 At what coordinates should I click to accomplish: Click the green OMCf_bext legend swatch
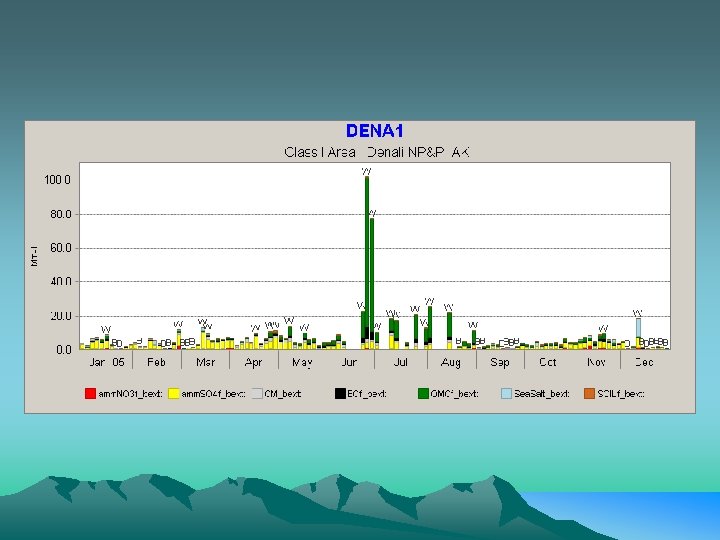point(423,394)
